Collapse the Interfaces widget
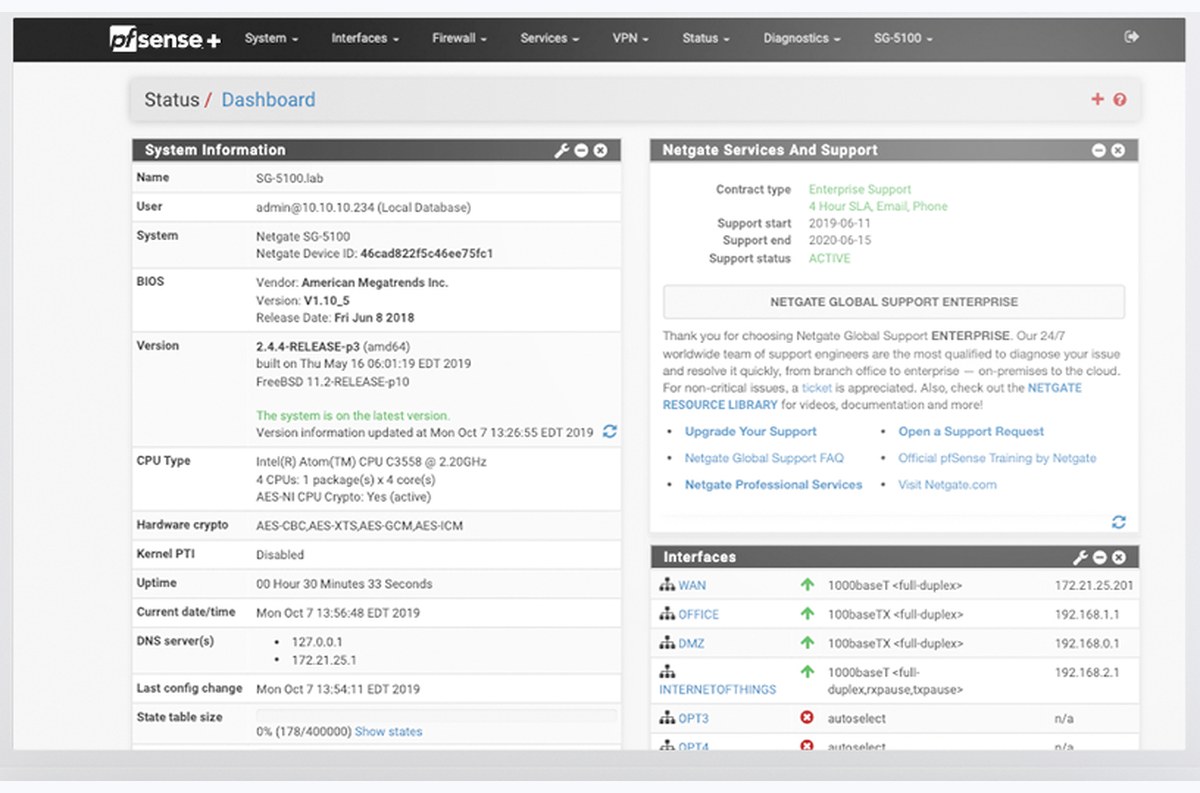 pos(1099,557)
